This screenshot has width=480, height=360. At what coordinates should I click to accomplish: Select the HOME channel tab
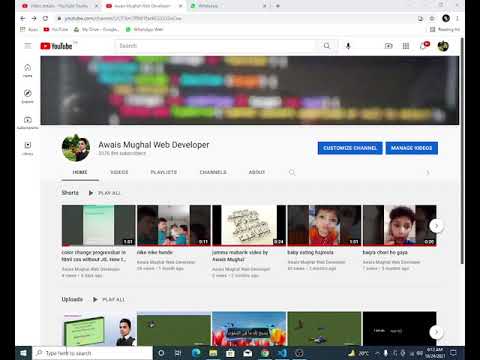coord(80,172)
